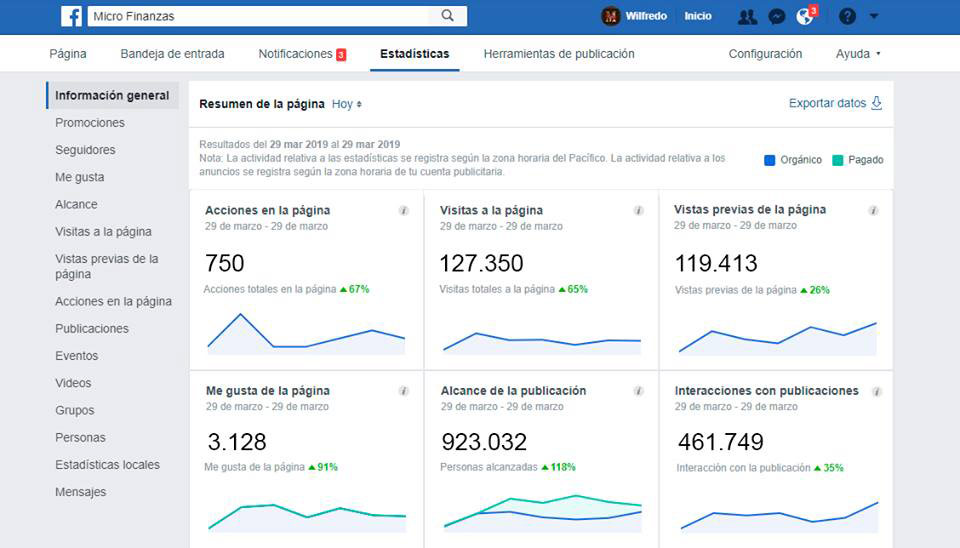The image size is (960, 548).
Task: Click the 750 total actions value
Action: pyautogui.click(x=225, y=263)
